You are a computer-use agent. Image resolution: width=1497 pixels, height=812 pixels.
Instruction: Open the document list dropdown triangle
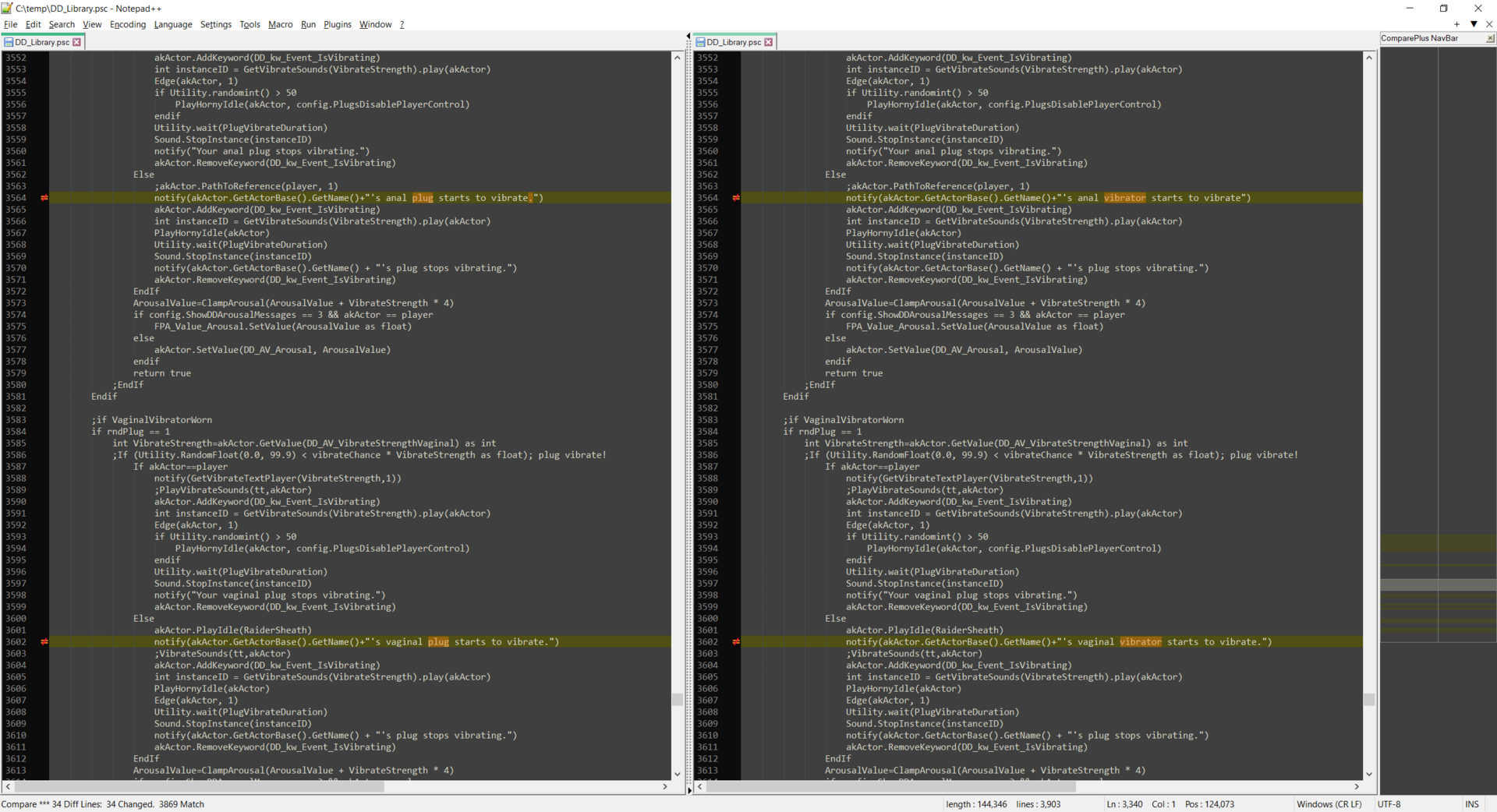tap(1474, 24)
